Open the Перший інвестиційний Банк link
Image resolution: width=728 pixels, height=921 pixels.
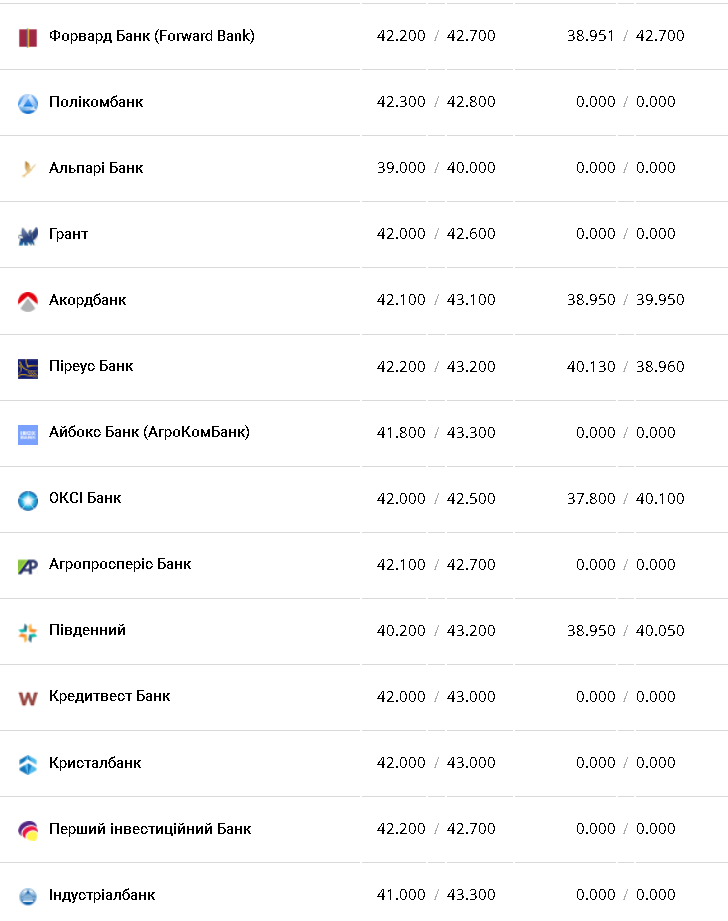149,828
